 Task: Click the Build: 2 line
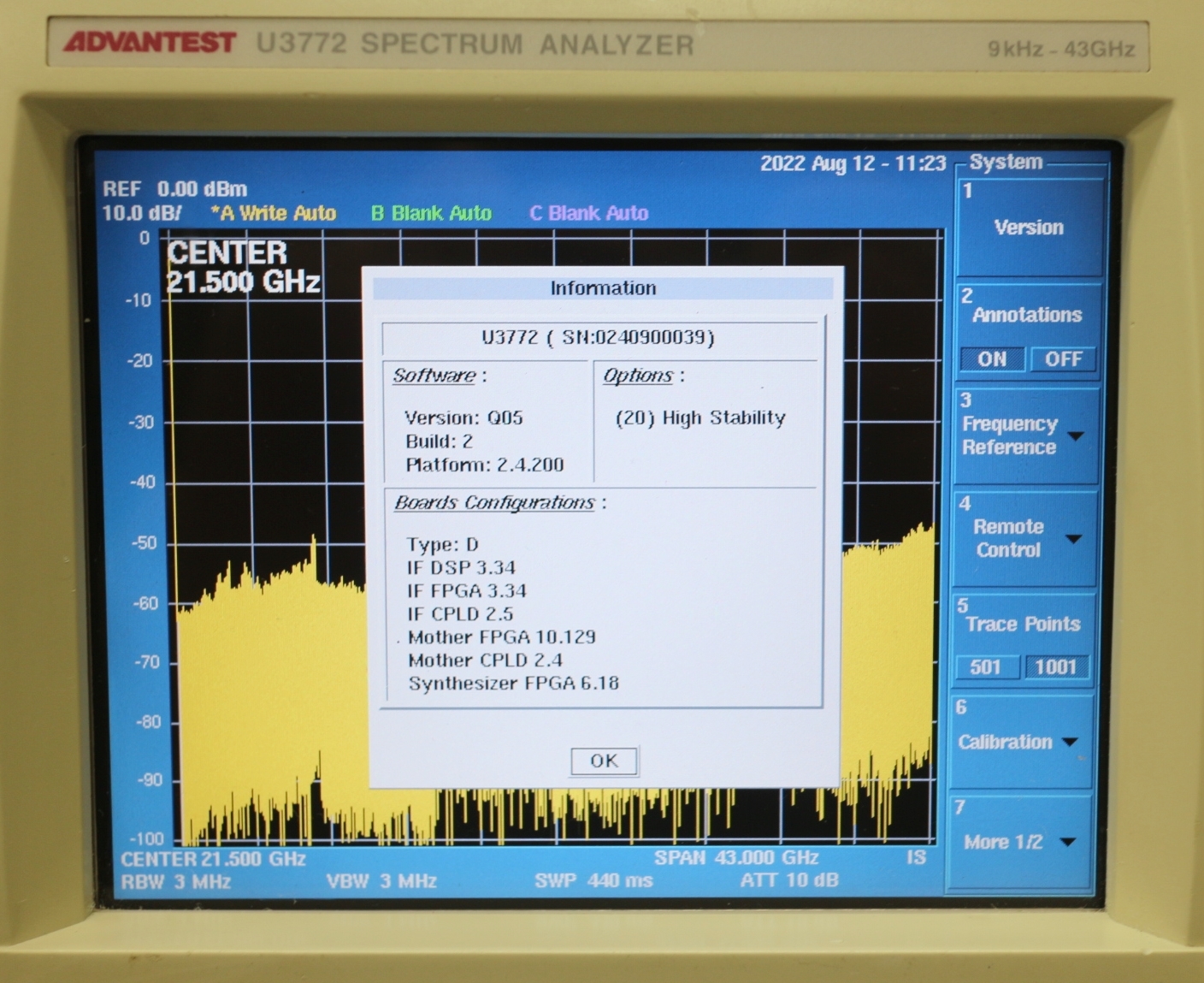click(x=439, y=441)
